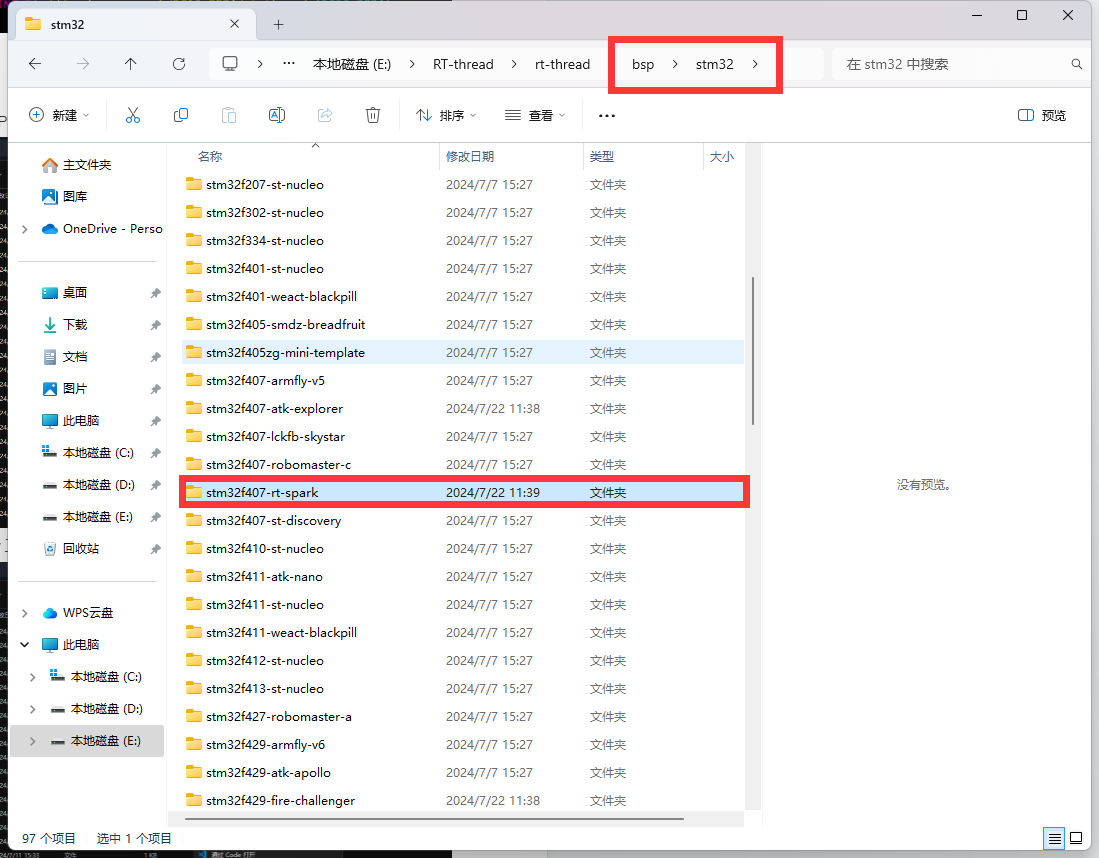Image resolution: width=1099 pixels, height=858 pixels.
Task: Unpin 下载 using its pin icon
Action: pyautogui.click(x=155, y=325)
